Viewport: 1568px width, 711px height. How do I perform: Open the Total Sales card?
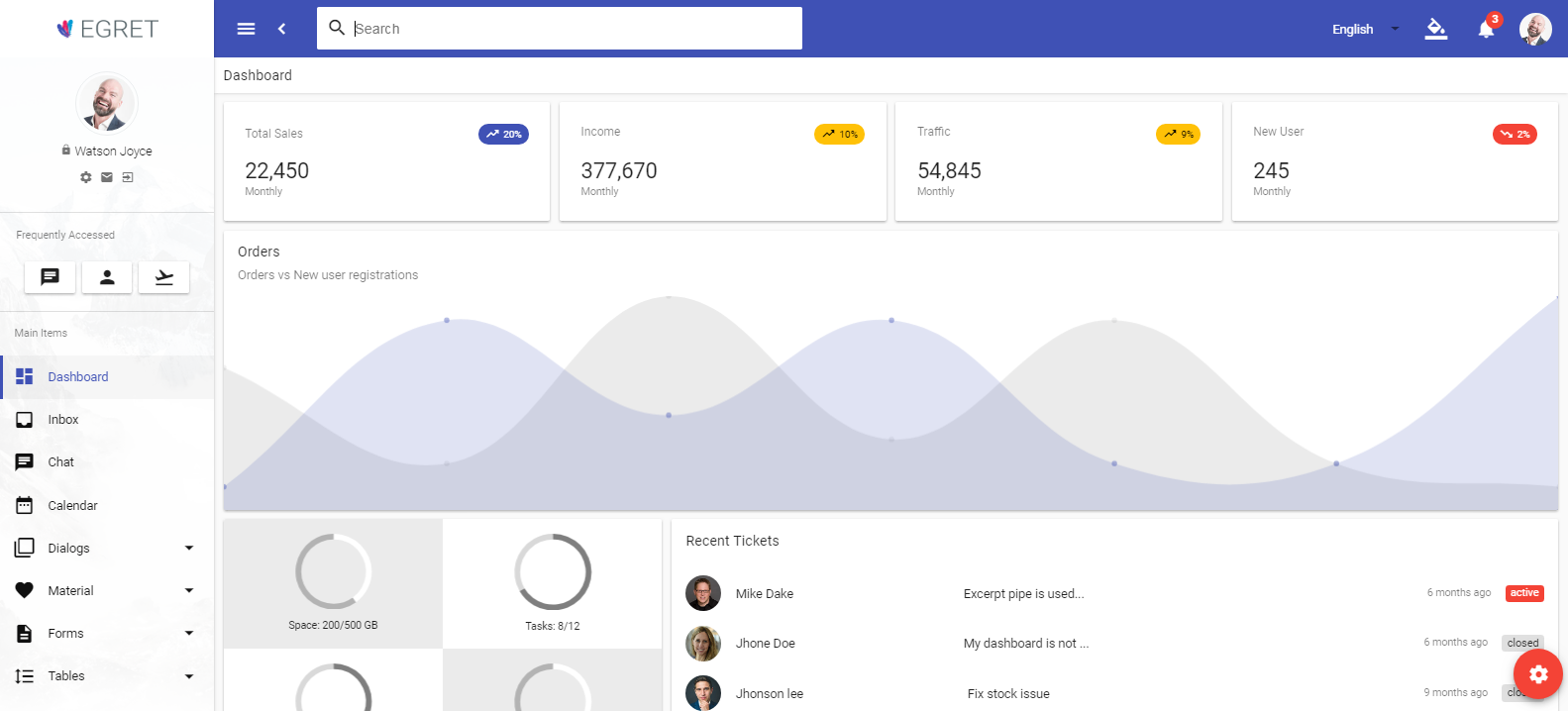386,161
